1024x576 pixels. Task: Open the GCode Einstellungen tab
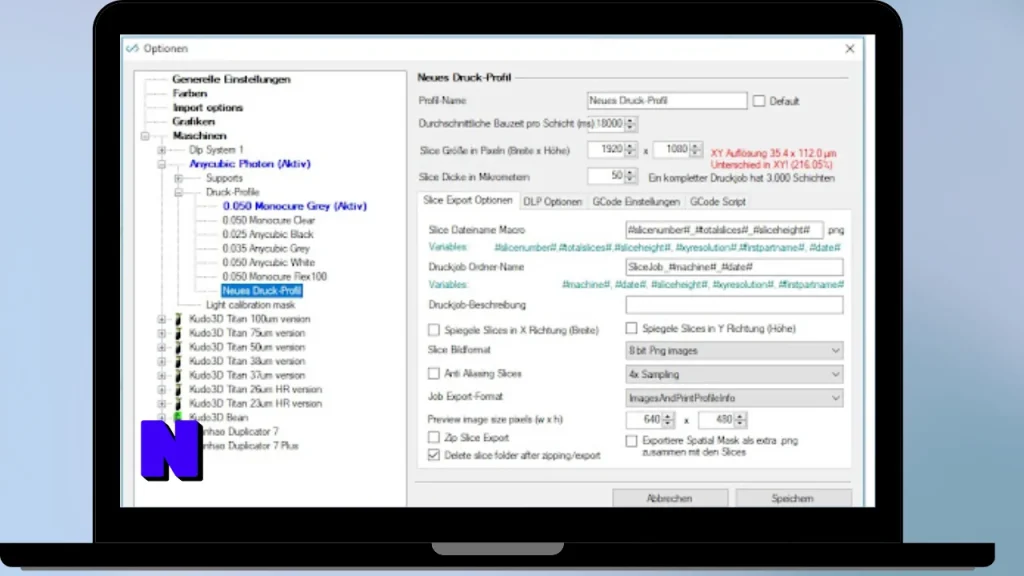click(x=636, y=202)
